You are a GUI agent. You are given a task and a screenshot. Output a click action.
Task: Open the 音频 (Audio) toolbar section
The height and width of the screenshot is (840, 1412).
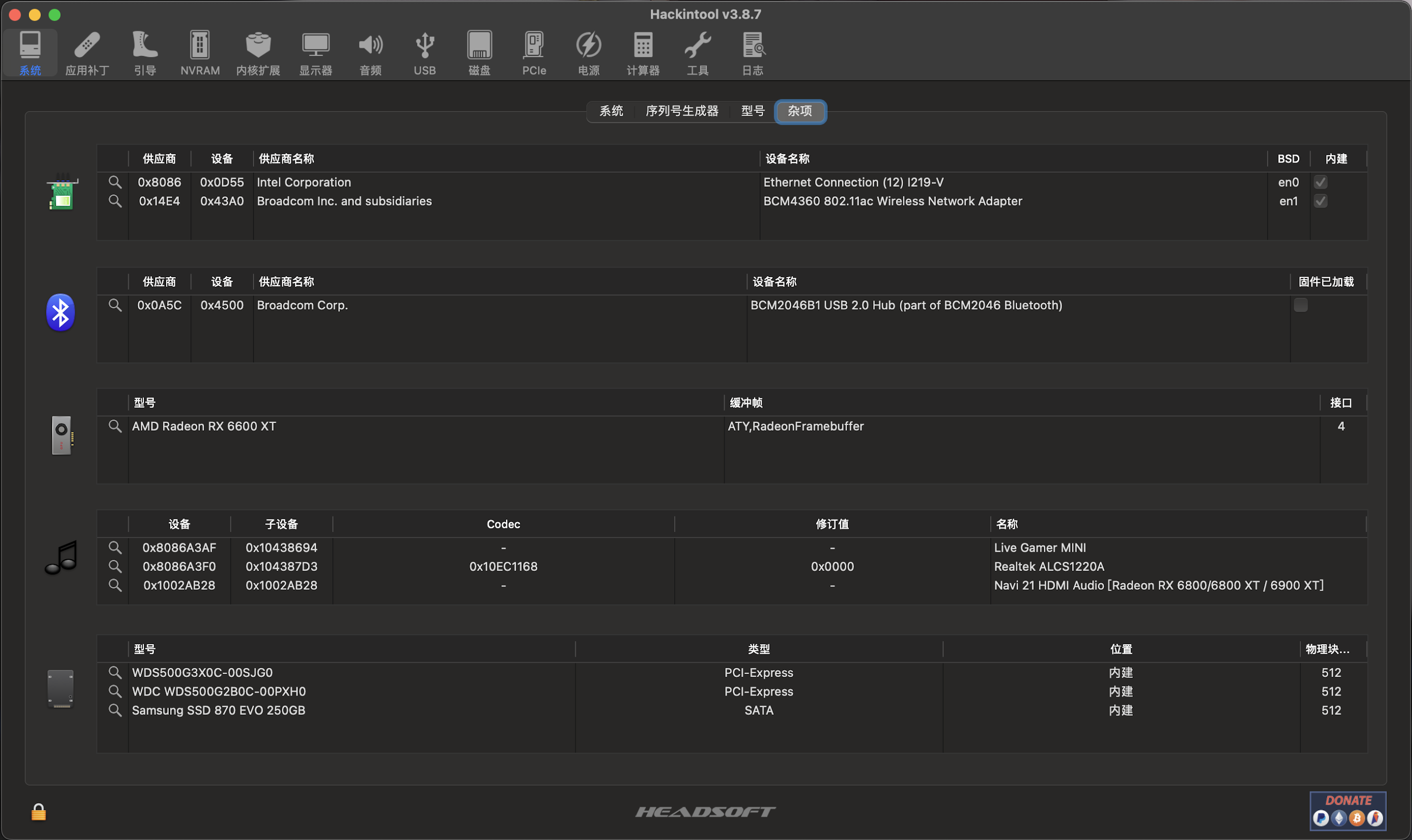coord(371,53)
